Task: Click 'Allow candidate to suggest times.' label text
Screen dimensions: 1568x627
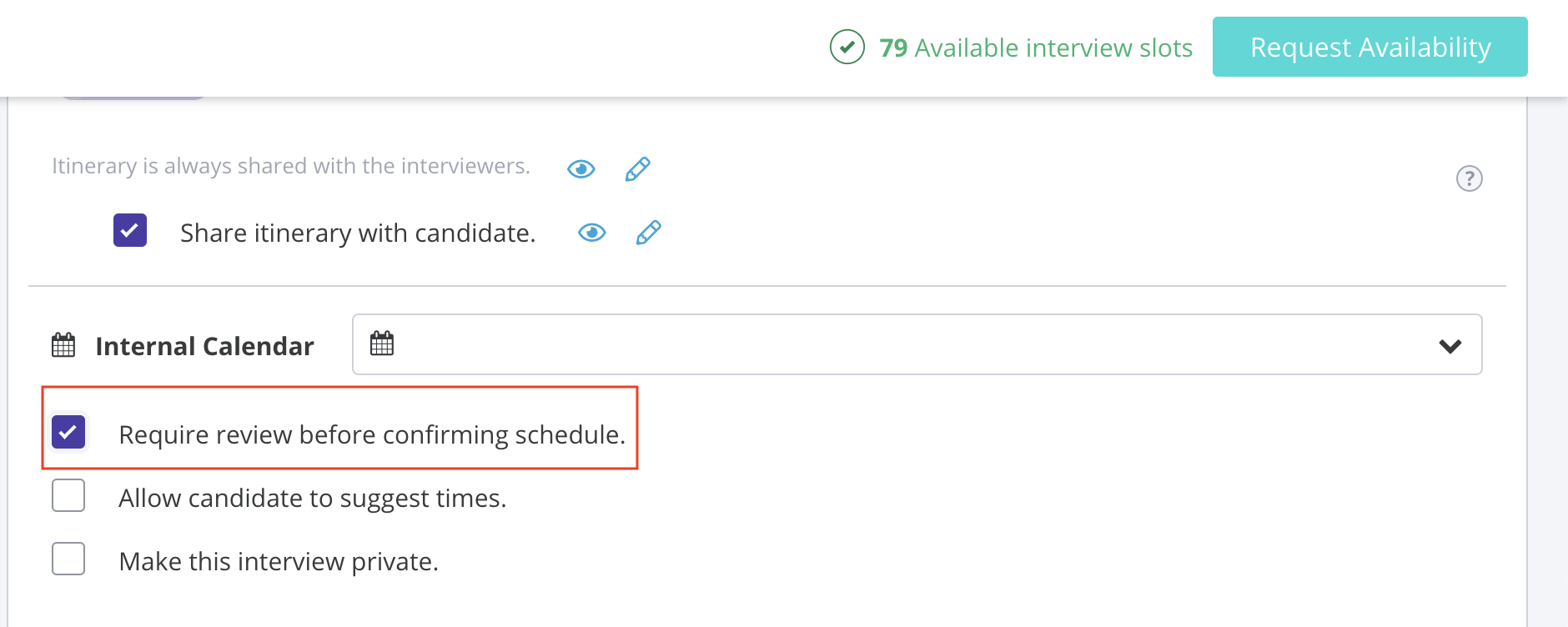Action: (313, 499)
